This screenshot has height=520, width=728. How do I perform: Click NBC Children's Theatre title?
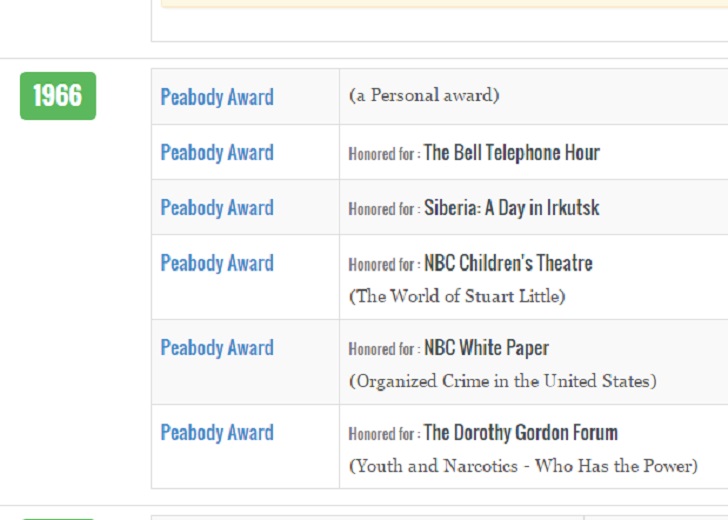(508, 263)
